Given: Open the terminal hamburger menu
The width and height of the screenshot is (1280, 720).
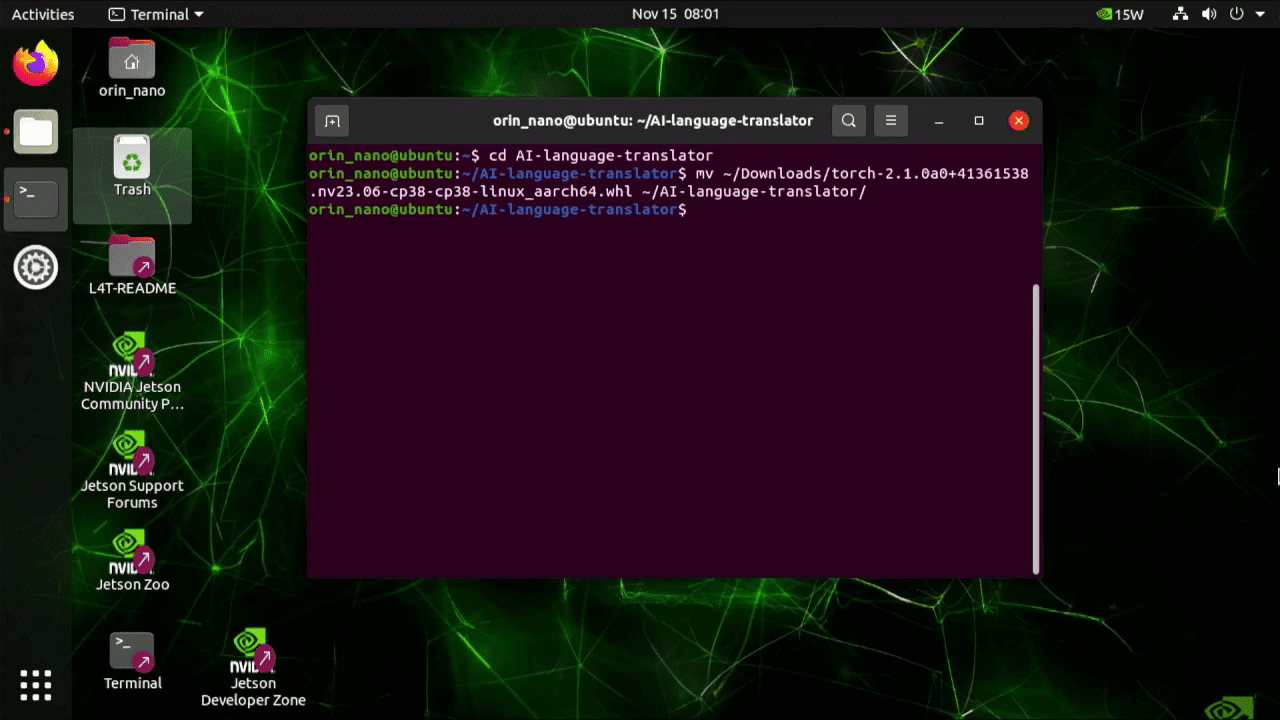Looking at the screenshot, I should point(890,120).
